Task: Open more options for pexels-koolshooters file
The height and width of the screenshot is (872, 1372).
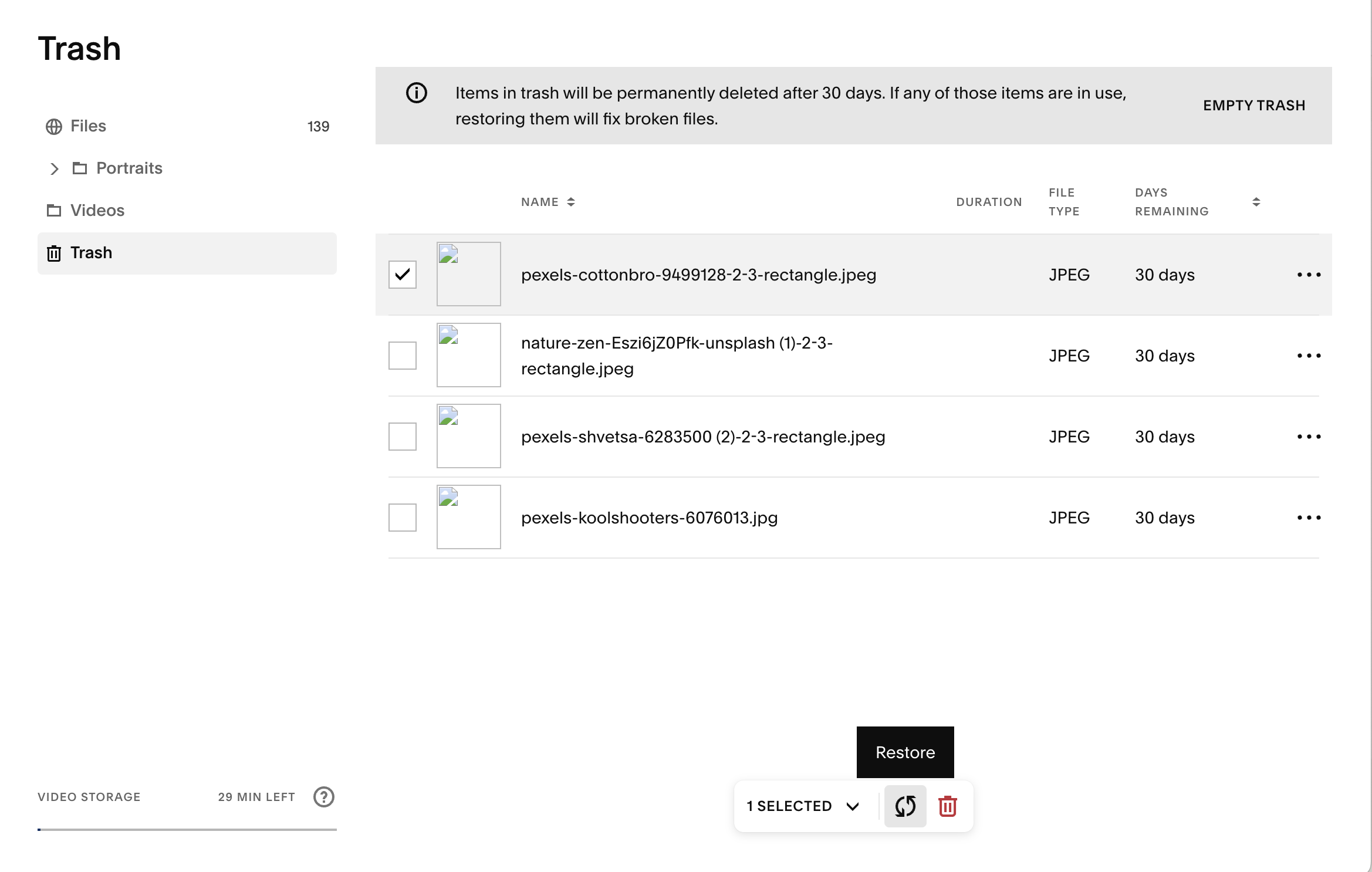Action: 1309,518
